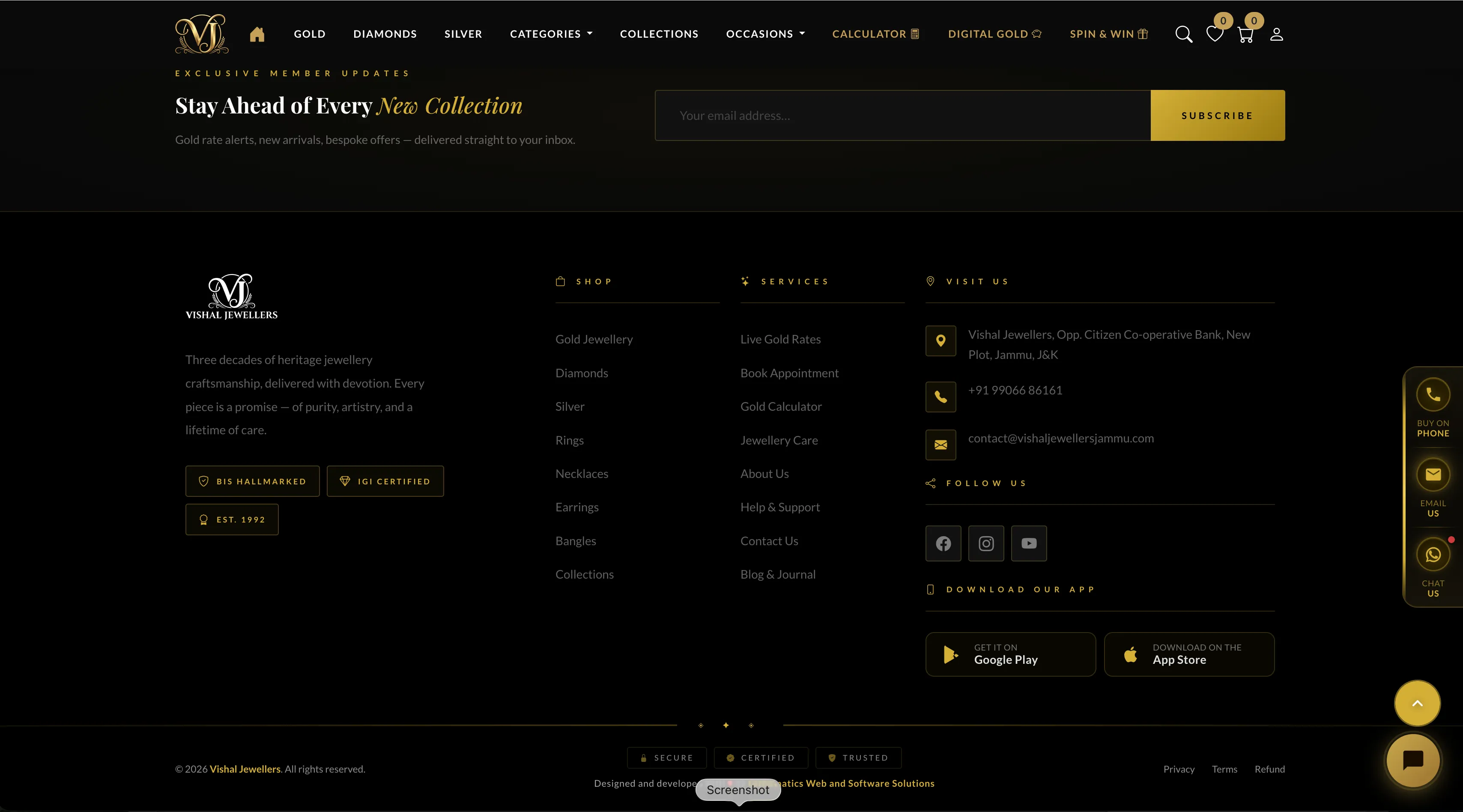Open the footer Collections shop link
1463x812 pixels.
(x=585, y=575)
